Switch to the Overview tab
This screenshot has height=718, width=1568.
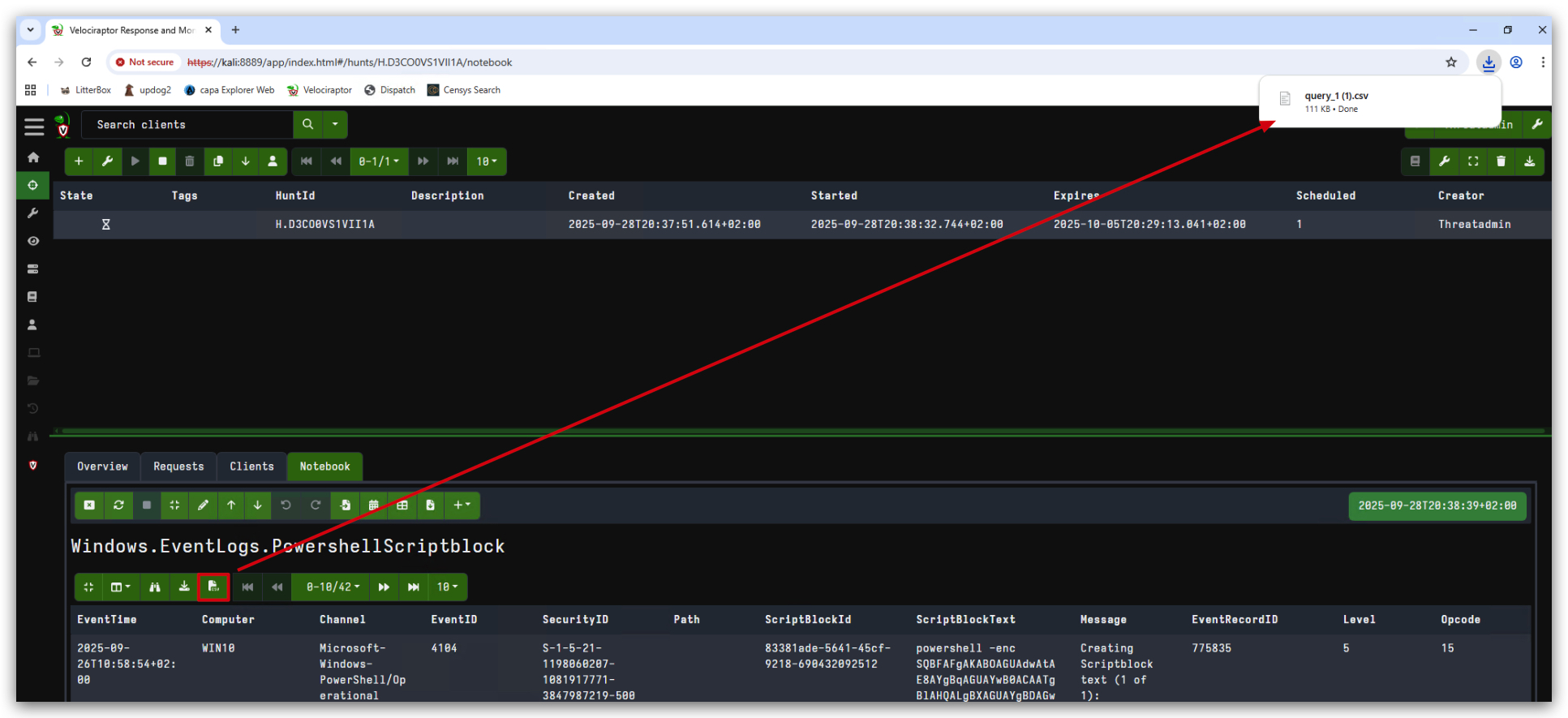(x=102, y=466)
